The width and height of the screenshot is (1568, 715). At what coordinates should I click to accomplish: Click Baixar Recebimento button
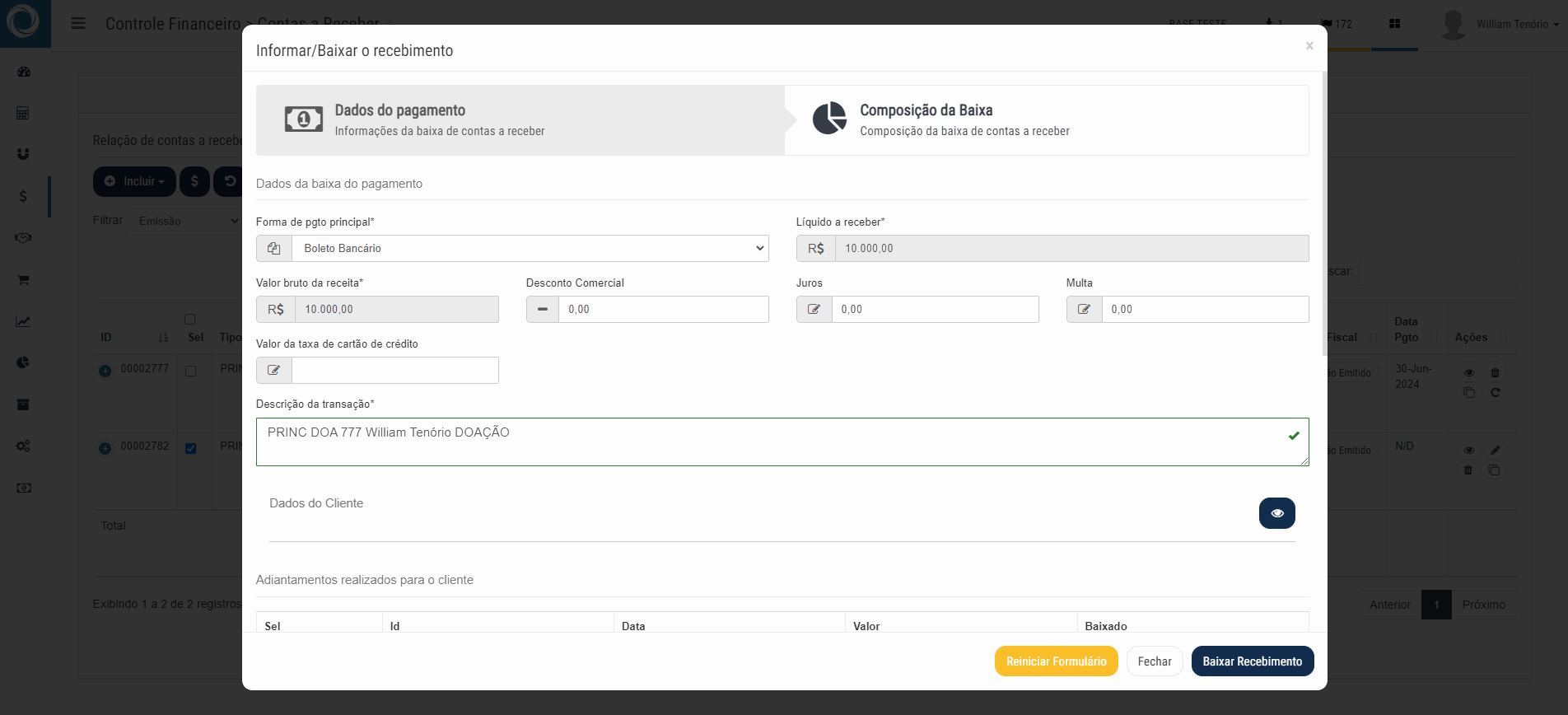point(1253,661)
